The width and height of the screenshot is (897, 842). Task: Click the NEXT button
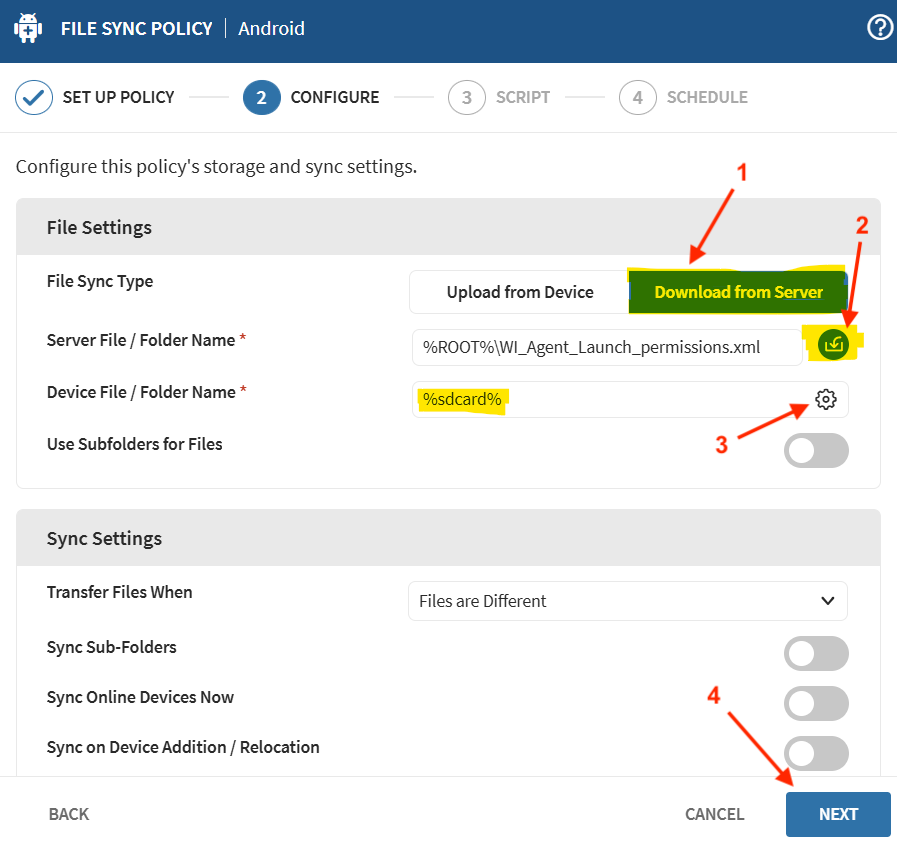point(837,814)
